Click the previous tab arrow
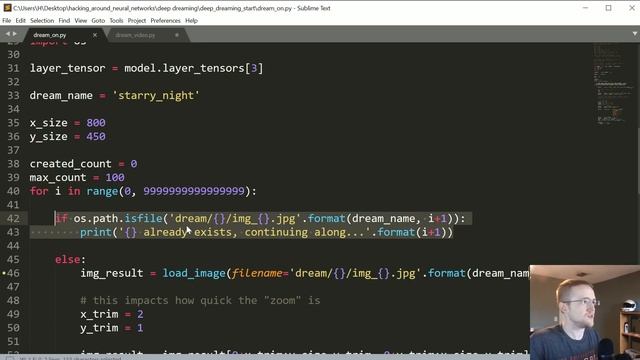This screenshot has width=640, height=360. tap(7, 34)
